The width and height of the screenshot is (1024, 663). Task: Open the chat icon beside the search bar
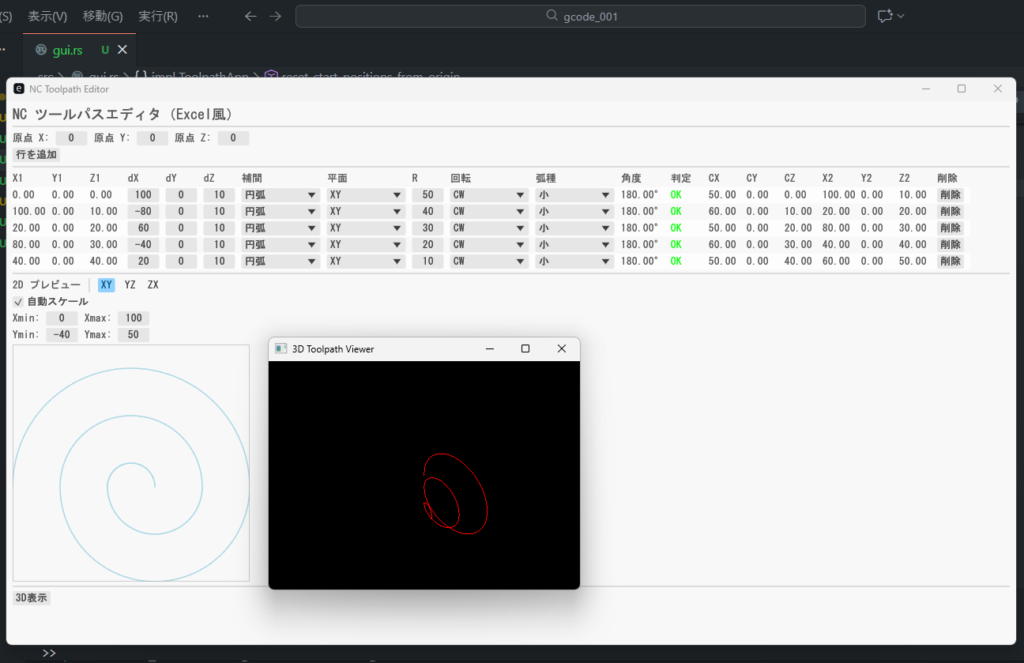885,16
